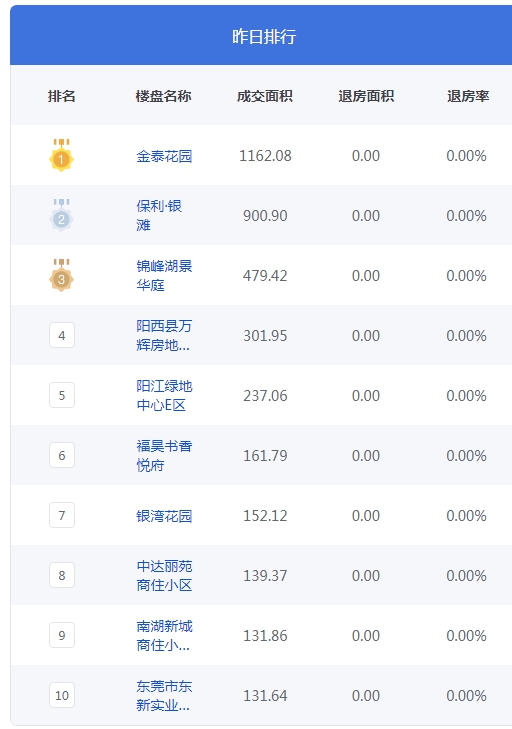Screen dimensions: 512x729
Task: Click the rank 9 number badge
Action: 62,635
